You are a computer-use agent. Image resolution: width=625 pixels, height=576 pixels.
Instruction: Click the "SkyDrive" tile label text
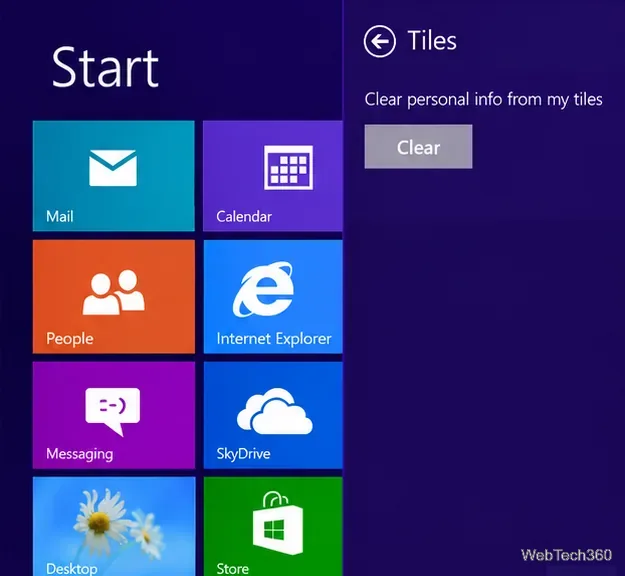click(x=244, y=454)
